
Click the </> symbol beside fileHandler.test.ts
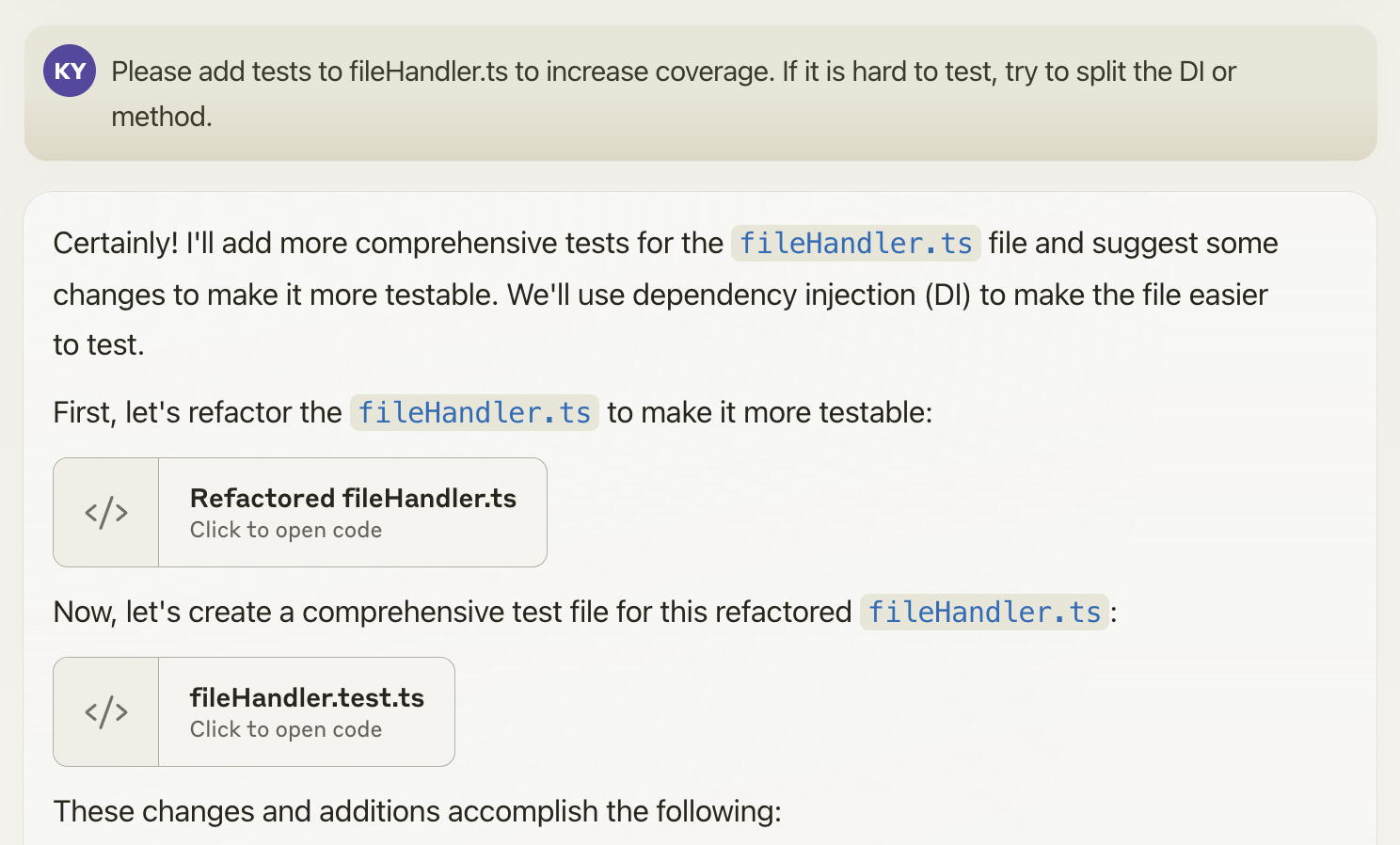(x=106, y=711)
